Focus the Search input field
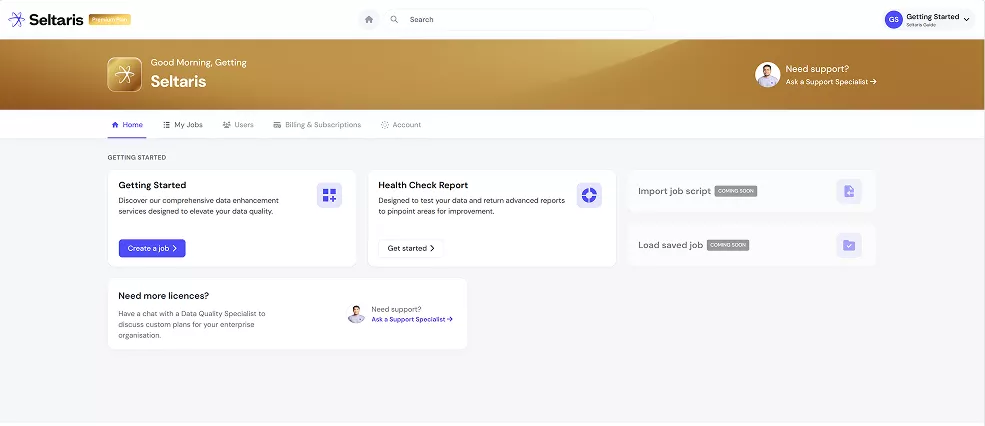The image size is (985, 426). click(x=518, y=19)
